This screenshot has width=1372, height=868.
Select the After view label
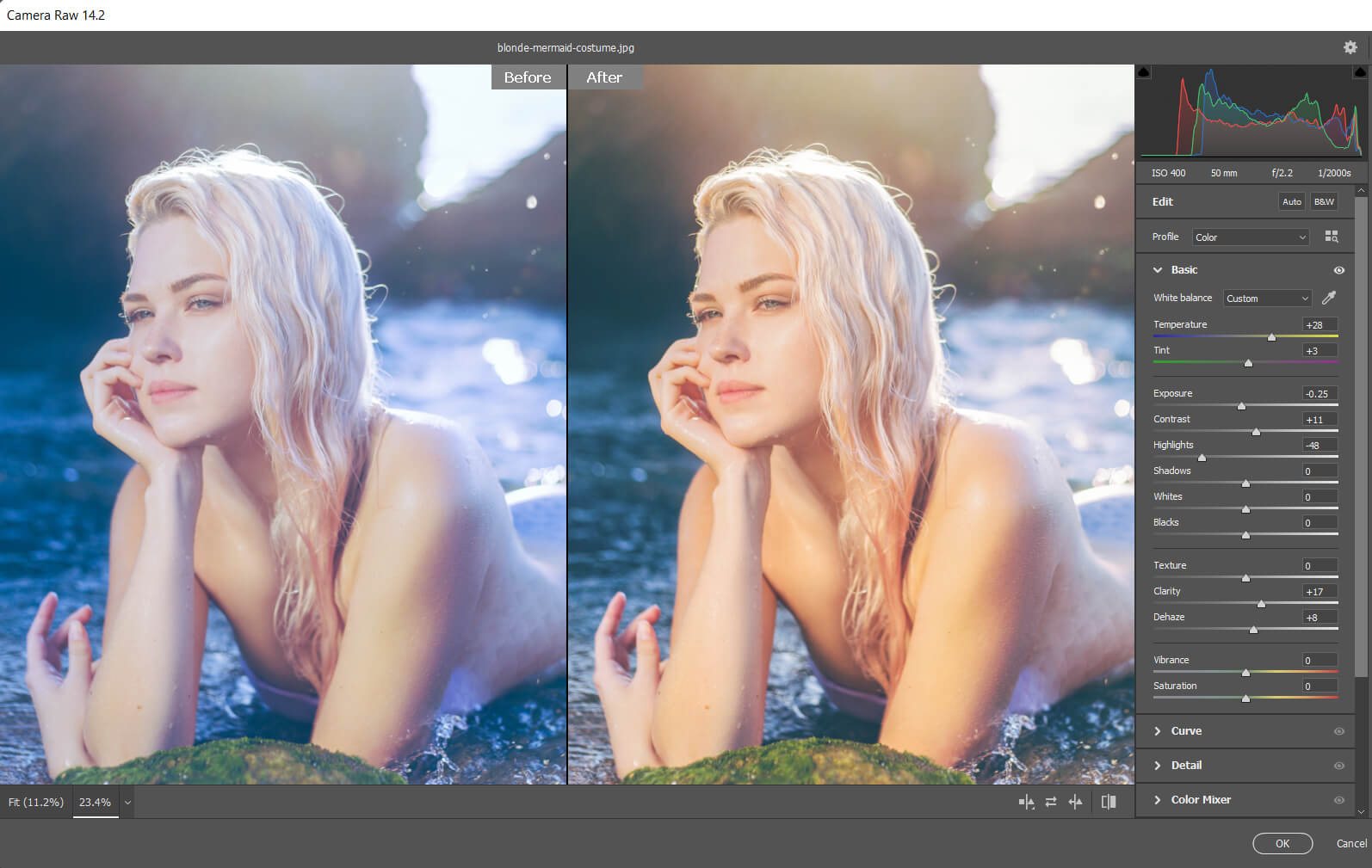coord(604,77)
